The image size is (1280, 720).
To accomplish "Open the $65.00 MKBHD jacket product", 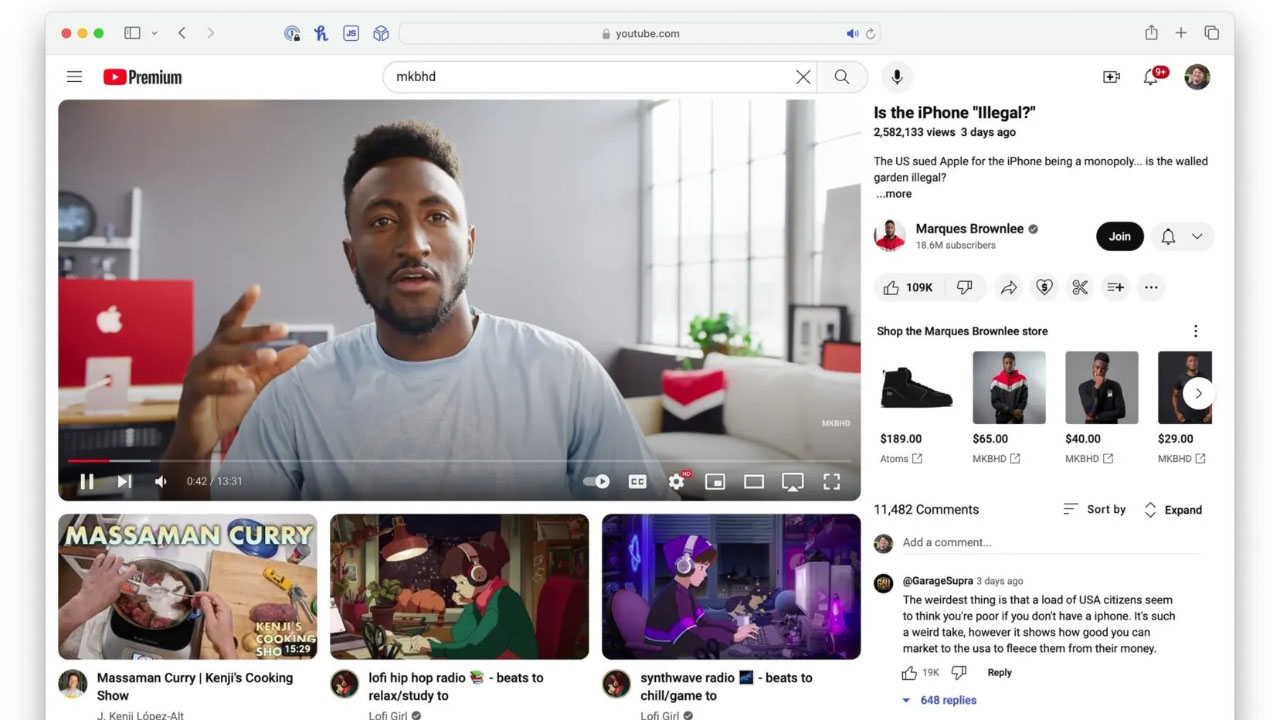I will coord(1009,387).
